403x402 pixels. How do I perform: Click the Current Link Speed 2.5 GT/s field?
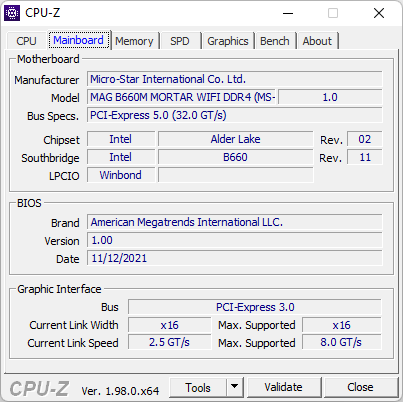point(169,342)
